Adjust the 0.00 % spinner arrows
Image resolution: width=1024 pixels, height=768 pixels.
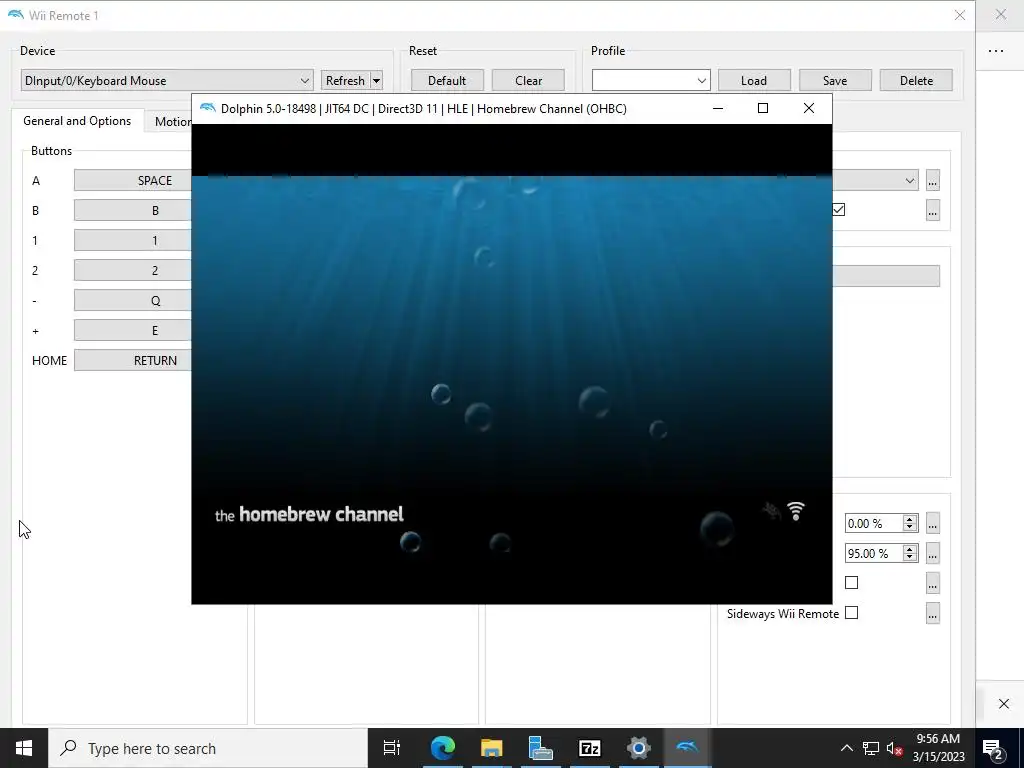pyautogui.click(x=910, y=523)
